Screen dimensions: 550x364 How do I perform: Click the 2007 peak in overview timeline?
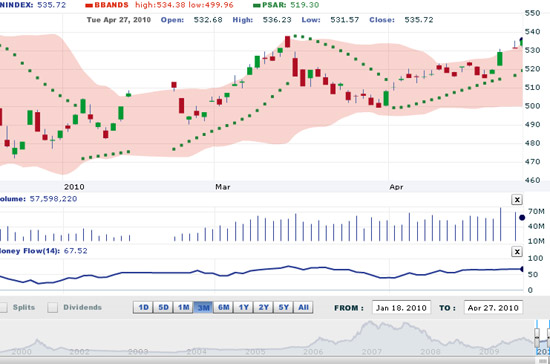(369, 323)
